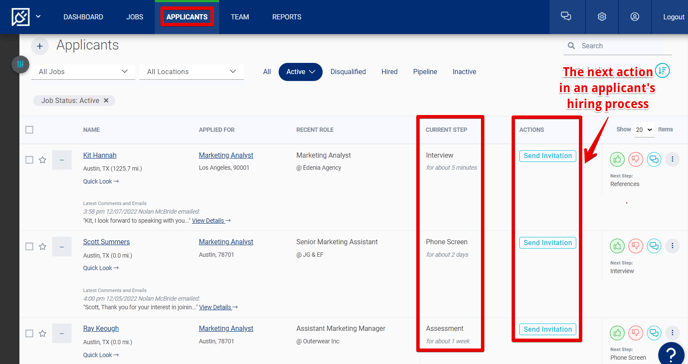Open Kit Hannah's applicant profile
This screenshot has width=688, height=364.
[x=100, y=156]
